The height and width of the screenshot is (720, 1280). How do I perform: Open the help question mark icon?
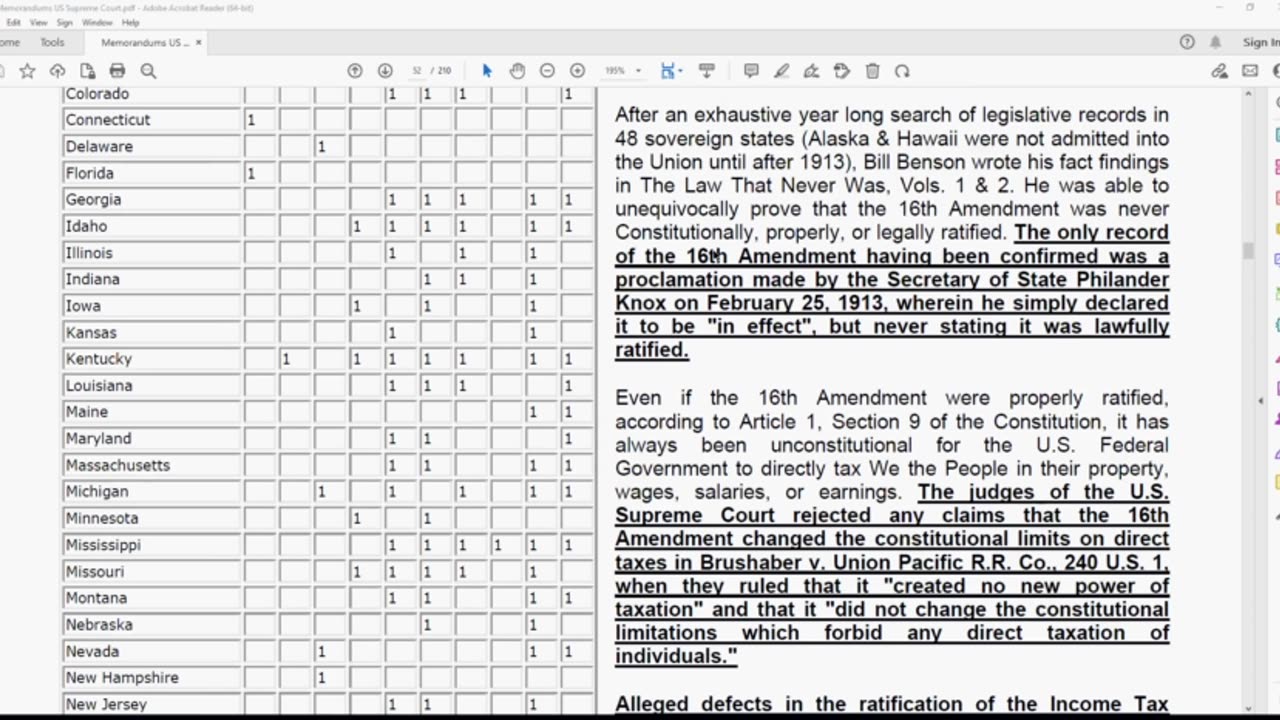1187,42
